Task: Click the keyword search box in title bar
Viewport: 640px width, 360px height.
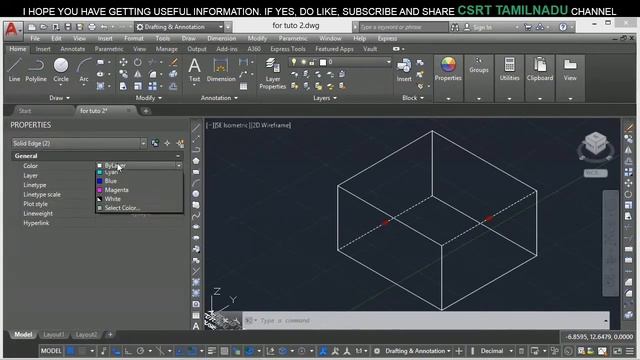Action: [x=403, y=27]
